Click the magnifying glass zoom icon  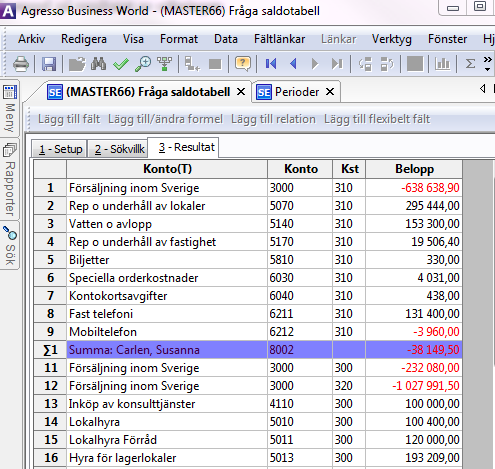[x=143, y=64]
